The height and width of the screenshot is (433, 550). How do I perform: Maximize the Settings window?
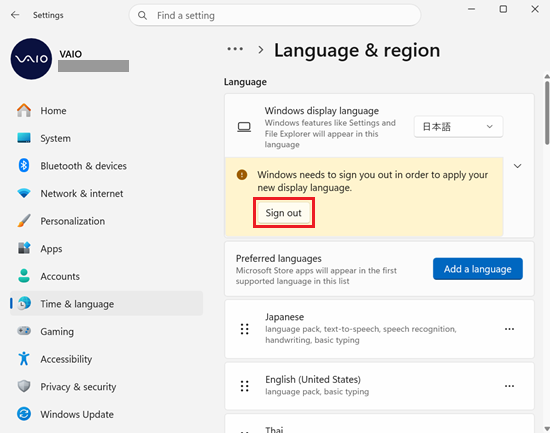tap(503, 9)
